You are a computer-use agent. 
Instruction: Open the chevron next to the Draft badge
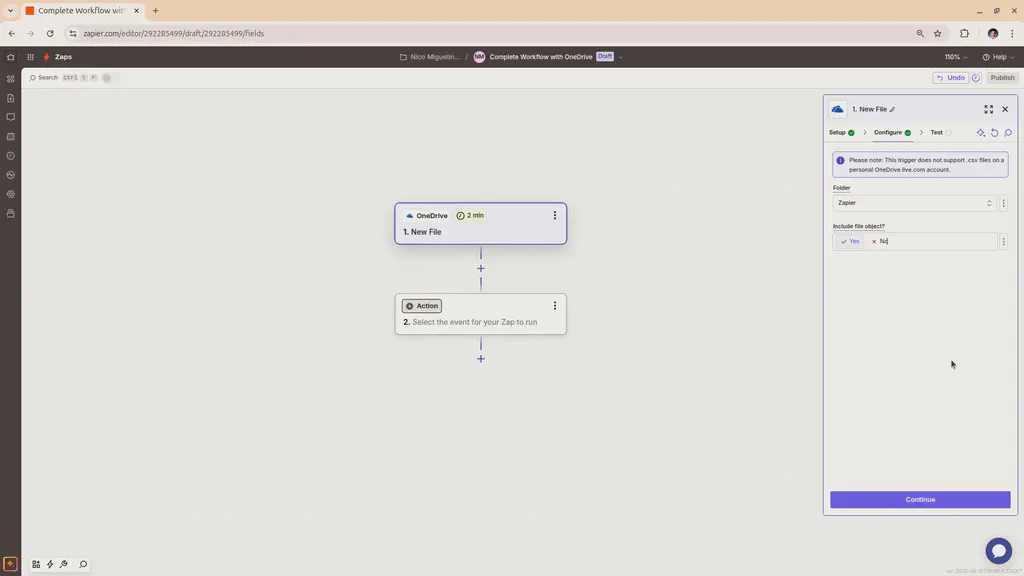[621, 57]
